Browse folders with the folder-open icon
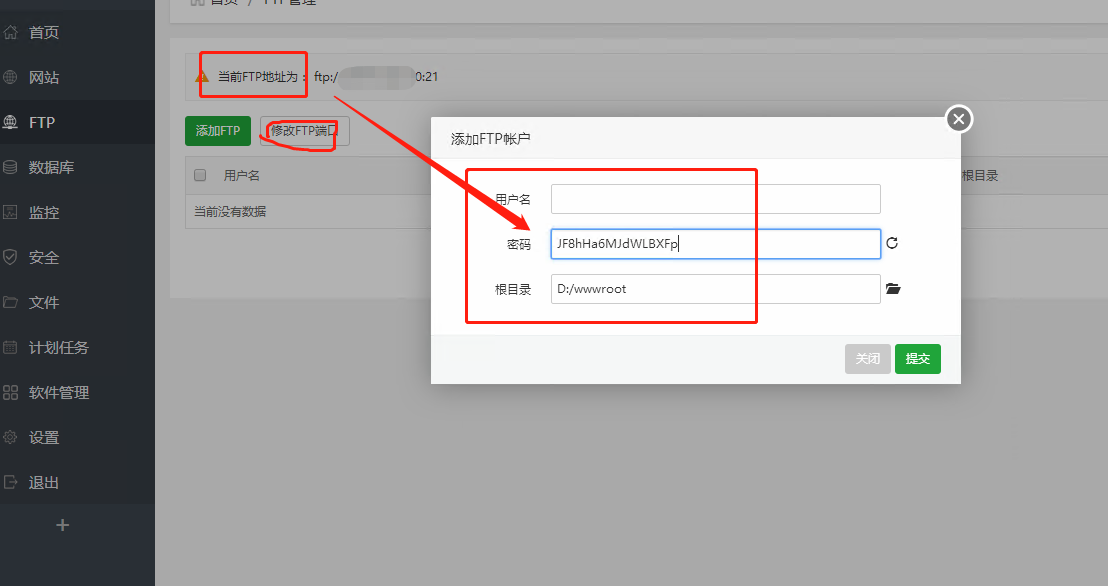This screenshot has width=1108, height=586. click(893, 288)
